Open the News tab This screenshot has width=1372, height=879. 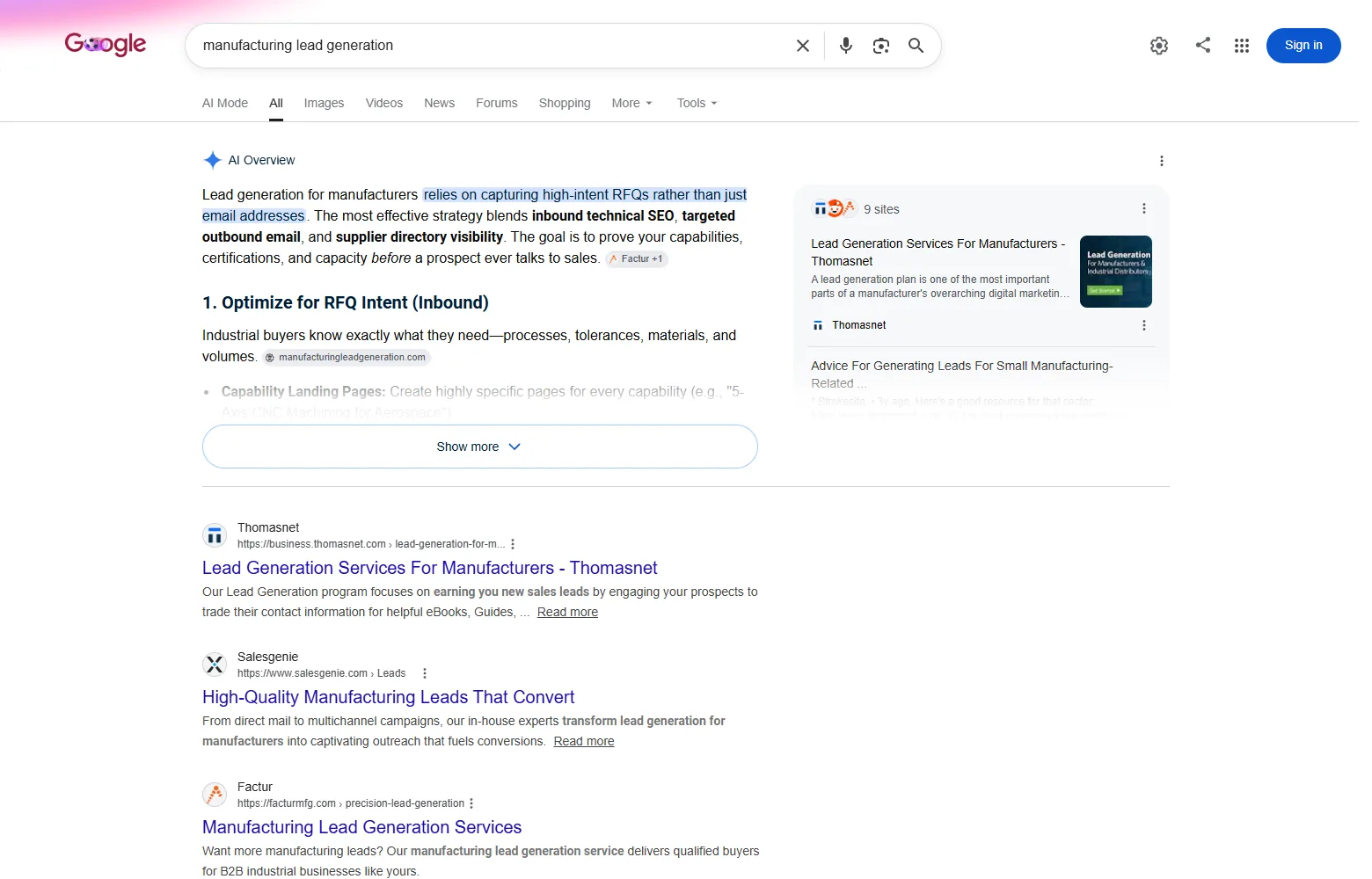(440, 103)
